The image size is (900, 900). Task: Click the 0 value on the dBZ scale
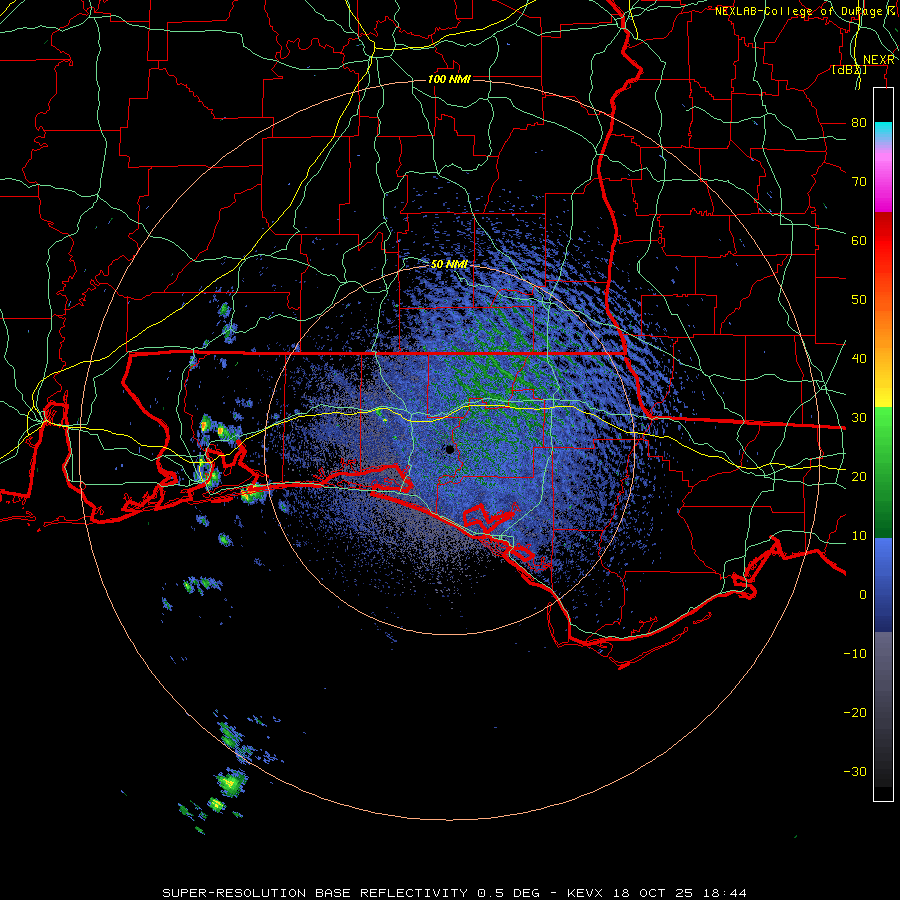point(863,595)
